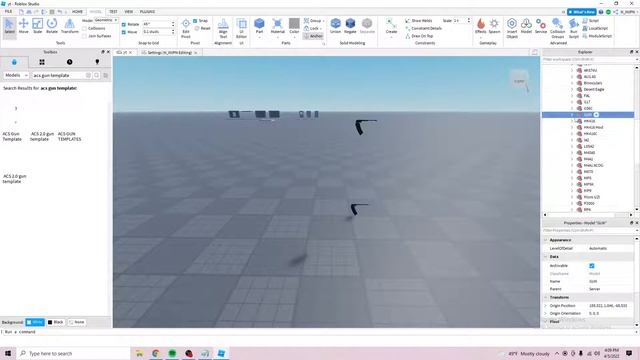
Task: Click the pivot Reset button
Action: 202,29
